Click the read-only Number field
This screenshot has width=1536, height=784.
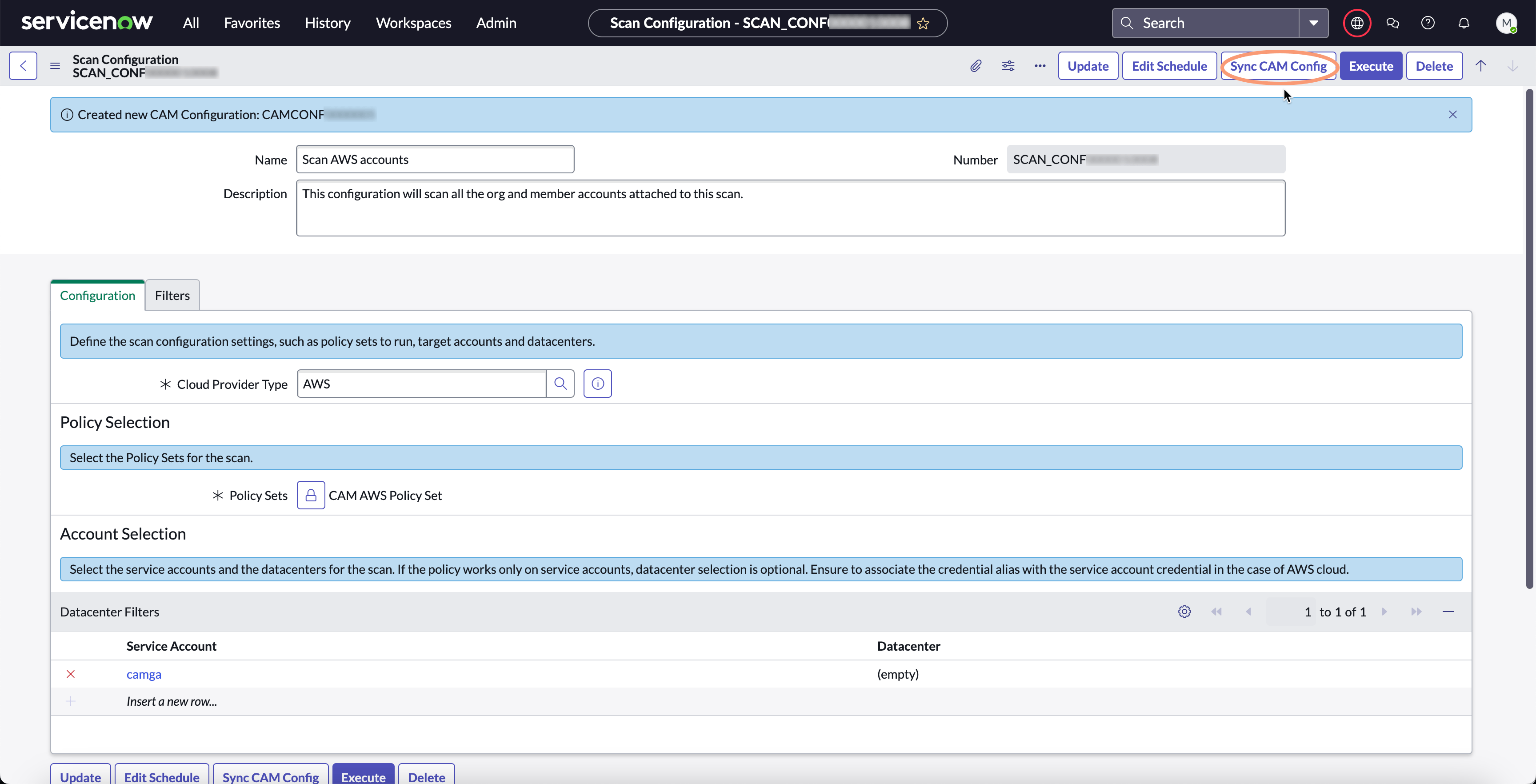(1145, 159)
